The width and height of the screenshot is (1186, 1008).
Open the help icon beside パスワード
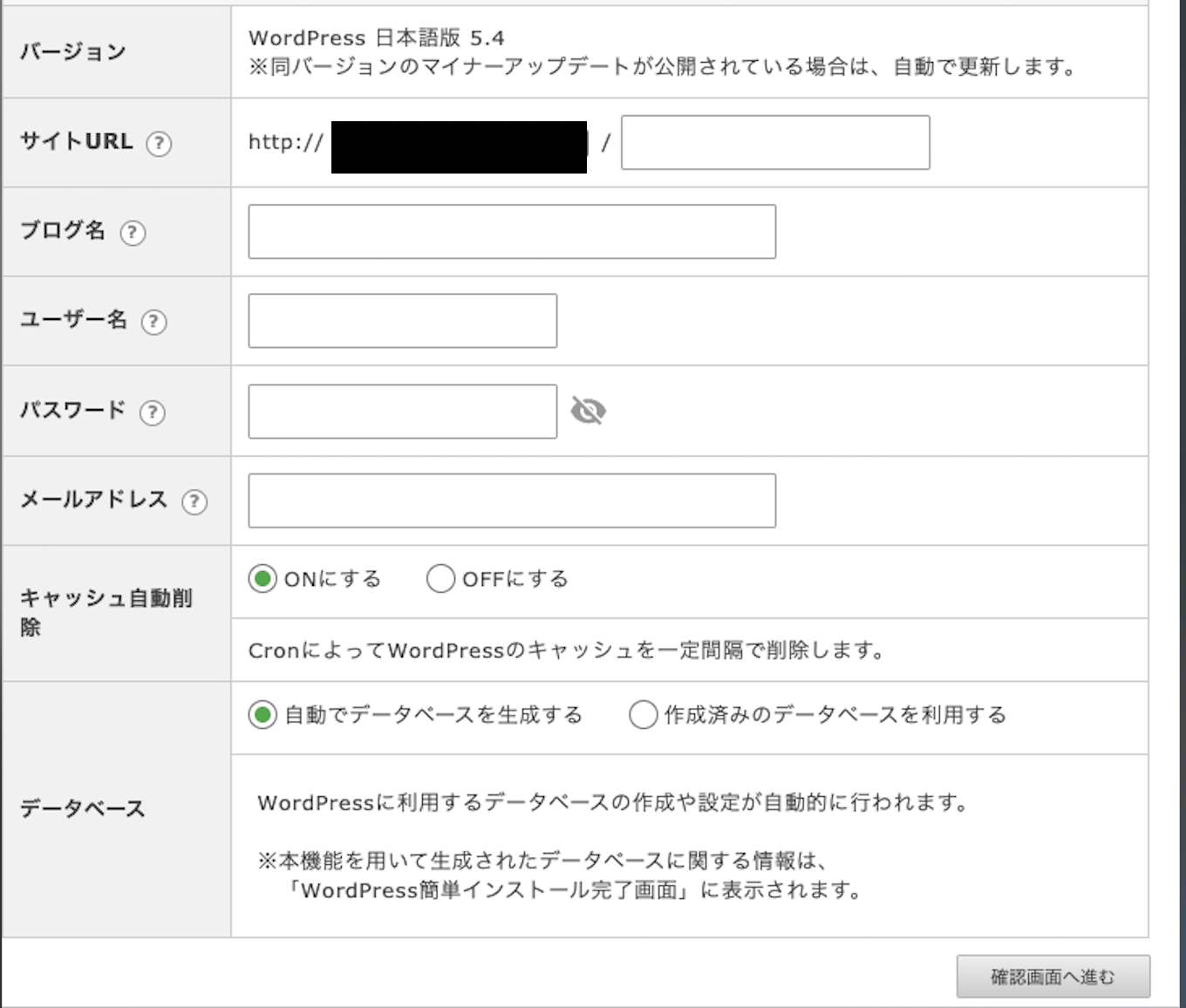click(153, 412)
